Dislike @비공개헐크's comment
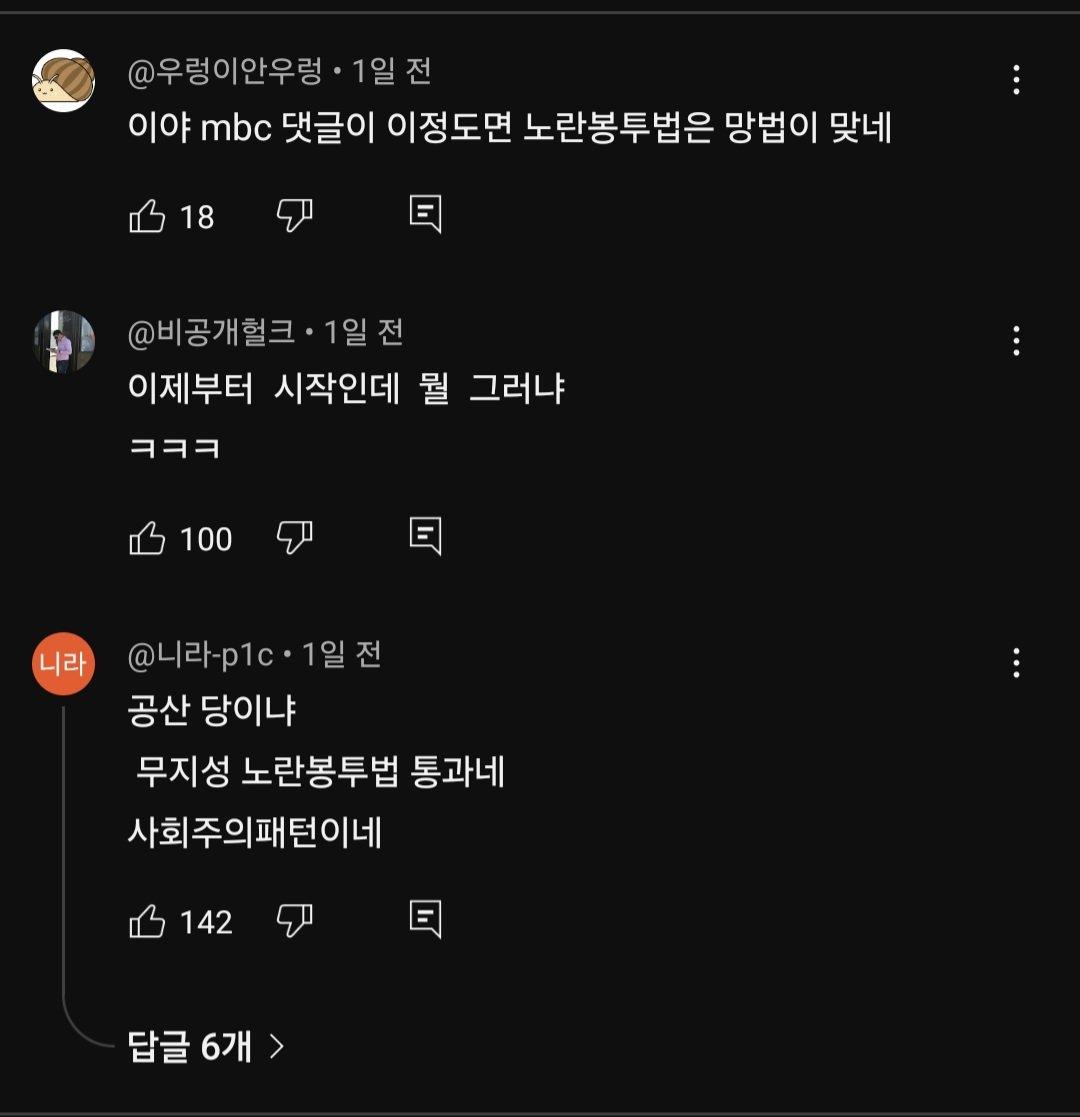1080x1117 pixels. pos(295,538)
